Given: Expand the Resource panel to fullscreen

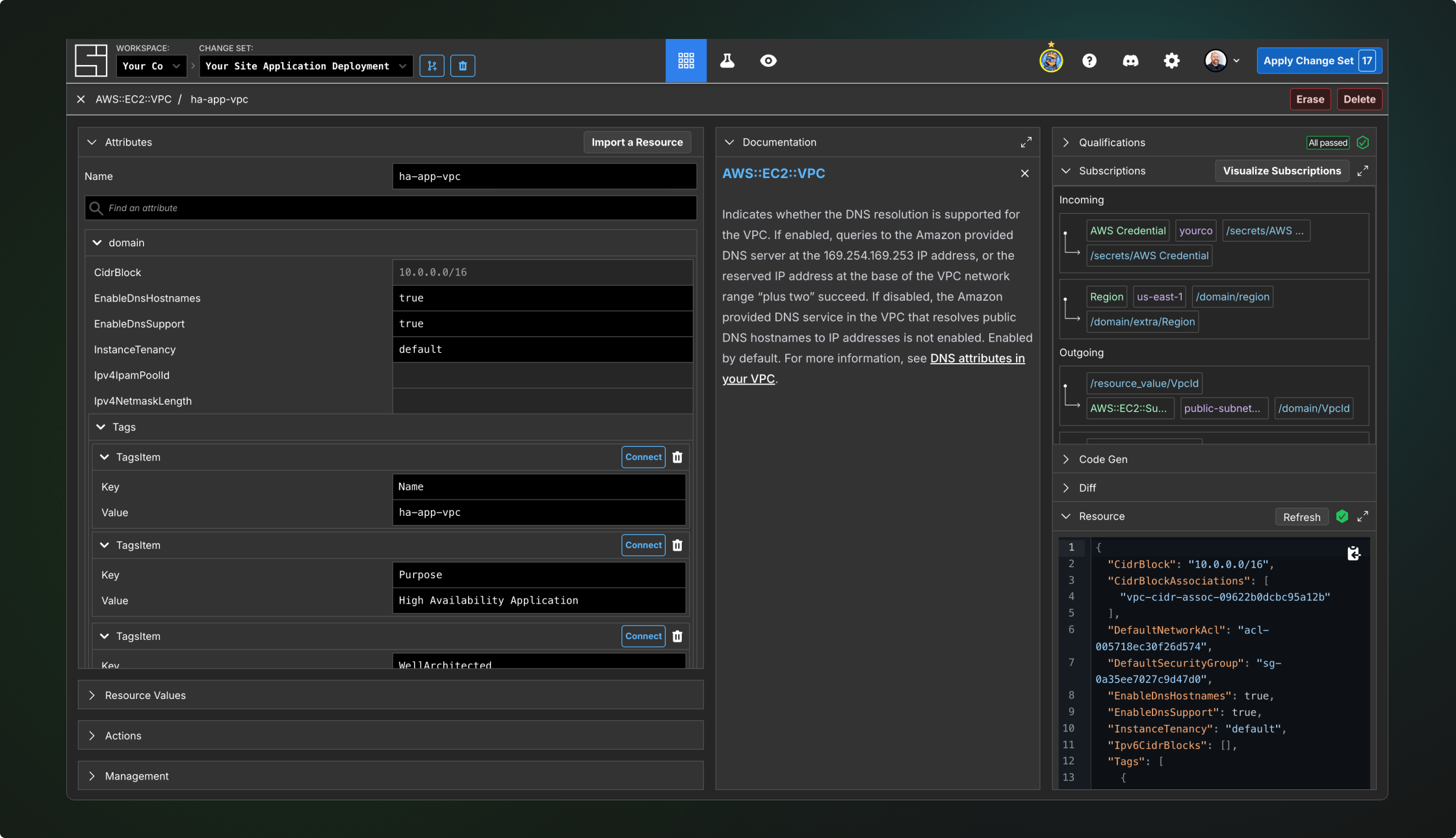Looking at the screenshot, I should point(1362,516).
